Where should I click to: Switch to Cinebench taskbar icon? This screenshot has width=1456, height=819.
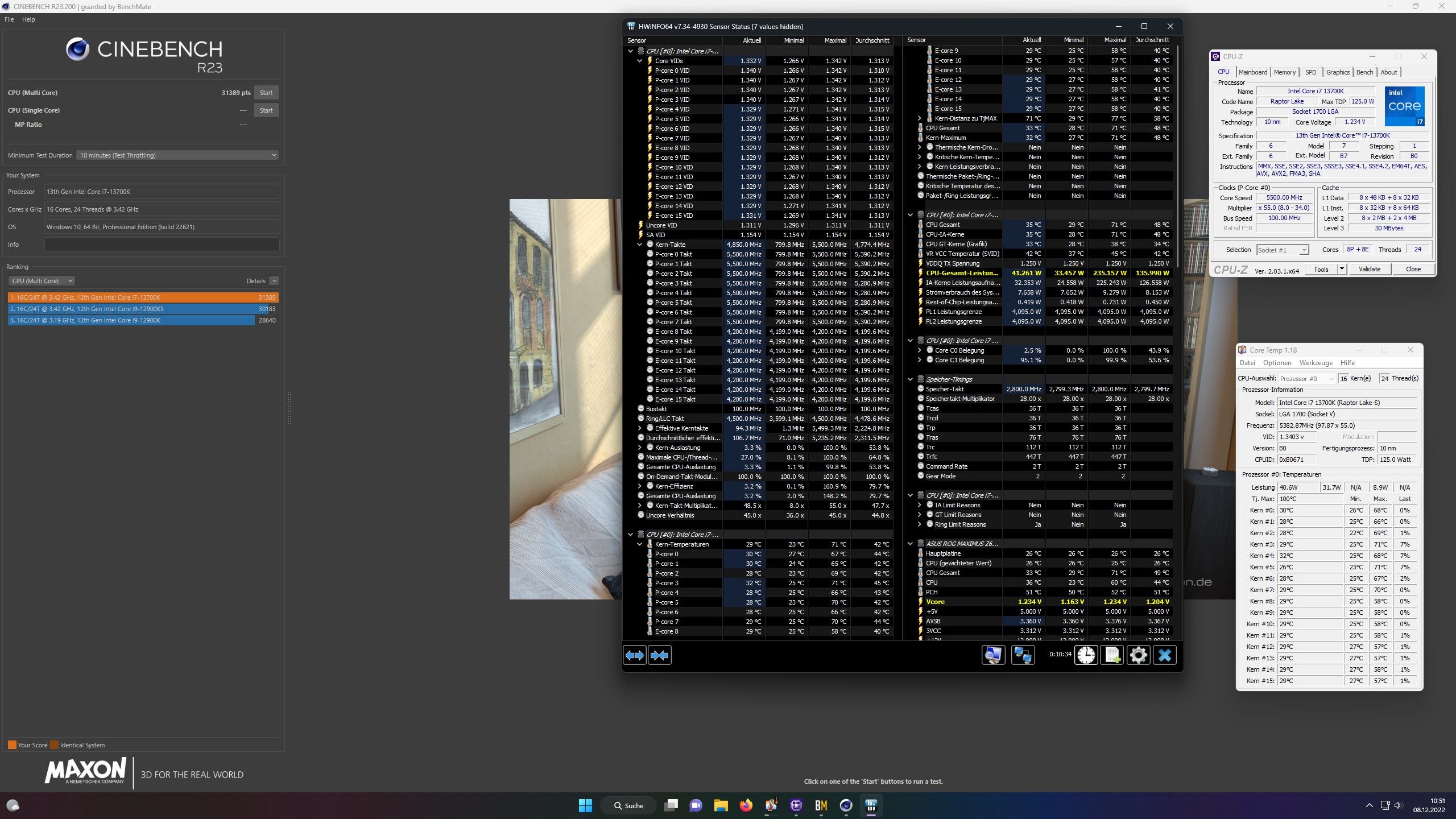pos(846,805)
